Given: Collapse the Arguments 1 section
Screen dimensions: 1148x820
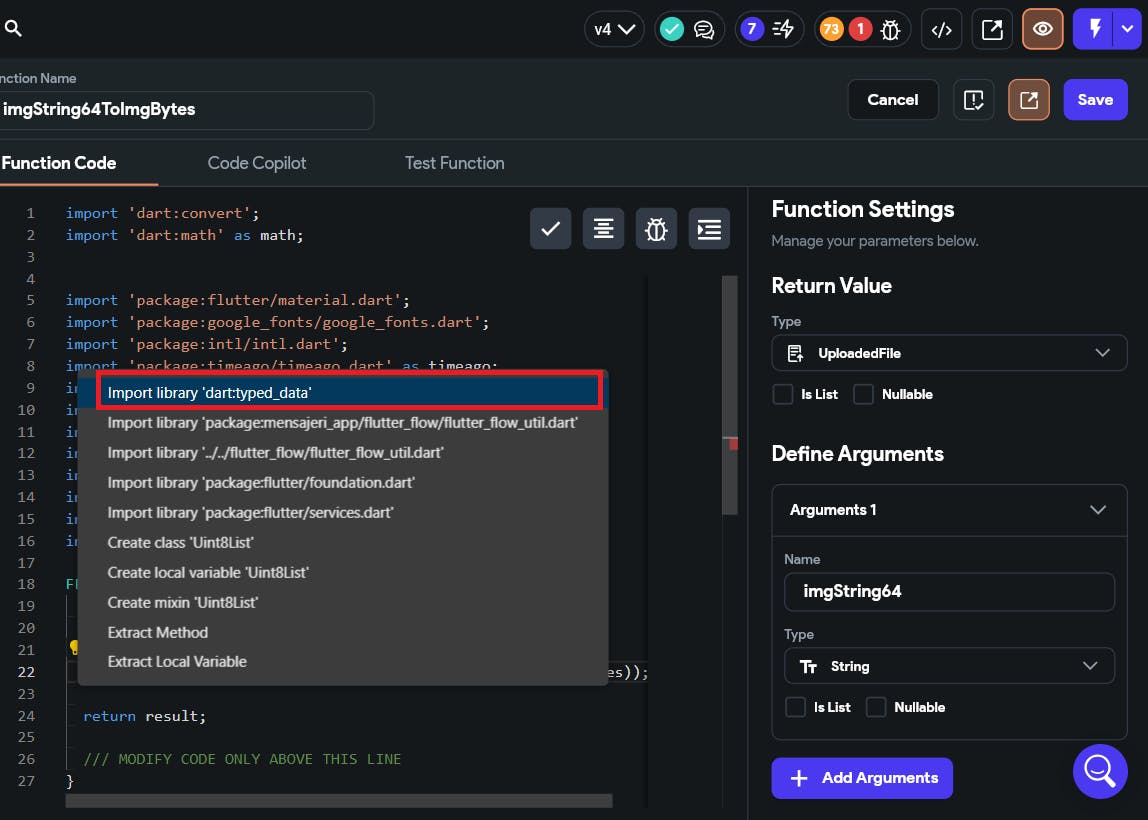Looking at the screenshot, I should (x=1097, y=510).
